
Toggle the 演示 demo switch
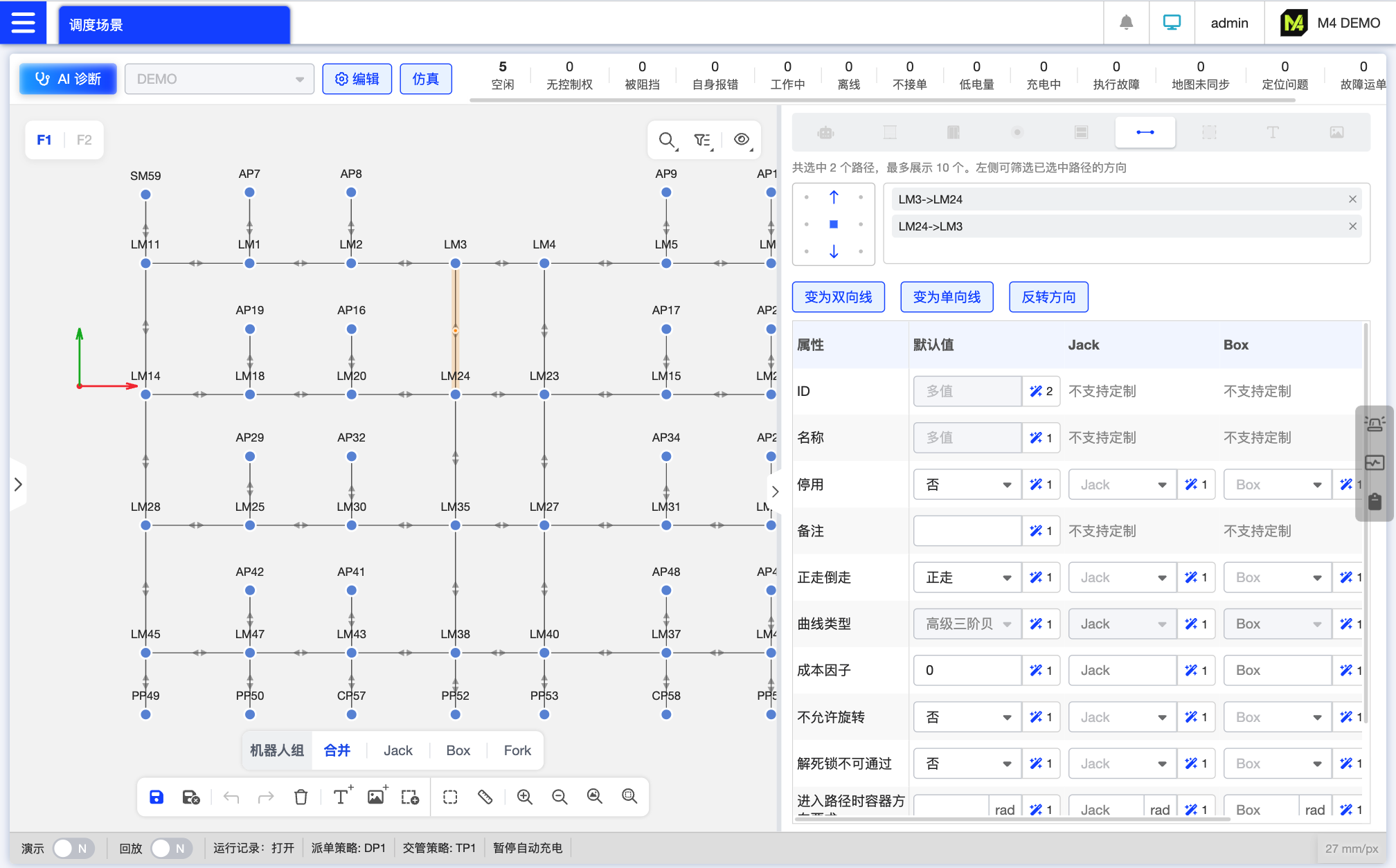[73, 848]
